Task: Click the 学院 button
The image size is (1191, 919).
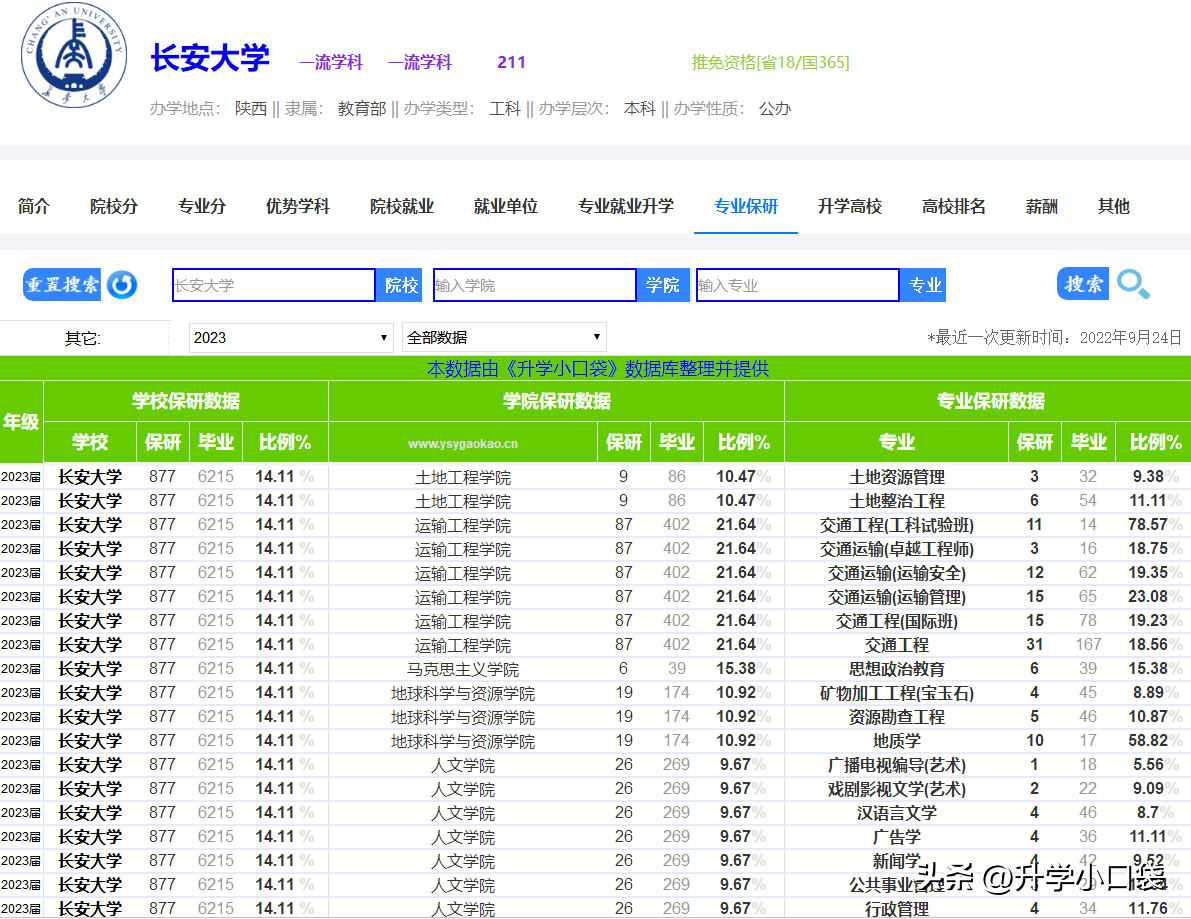Action: [662, 285]
